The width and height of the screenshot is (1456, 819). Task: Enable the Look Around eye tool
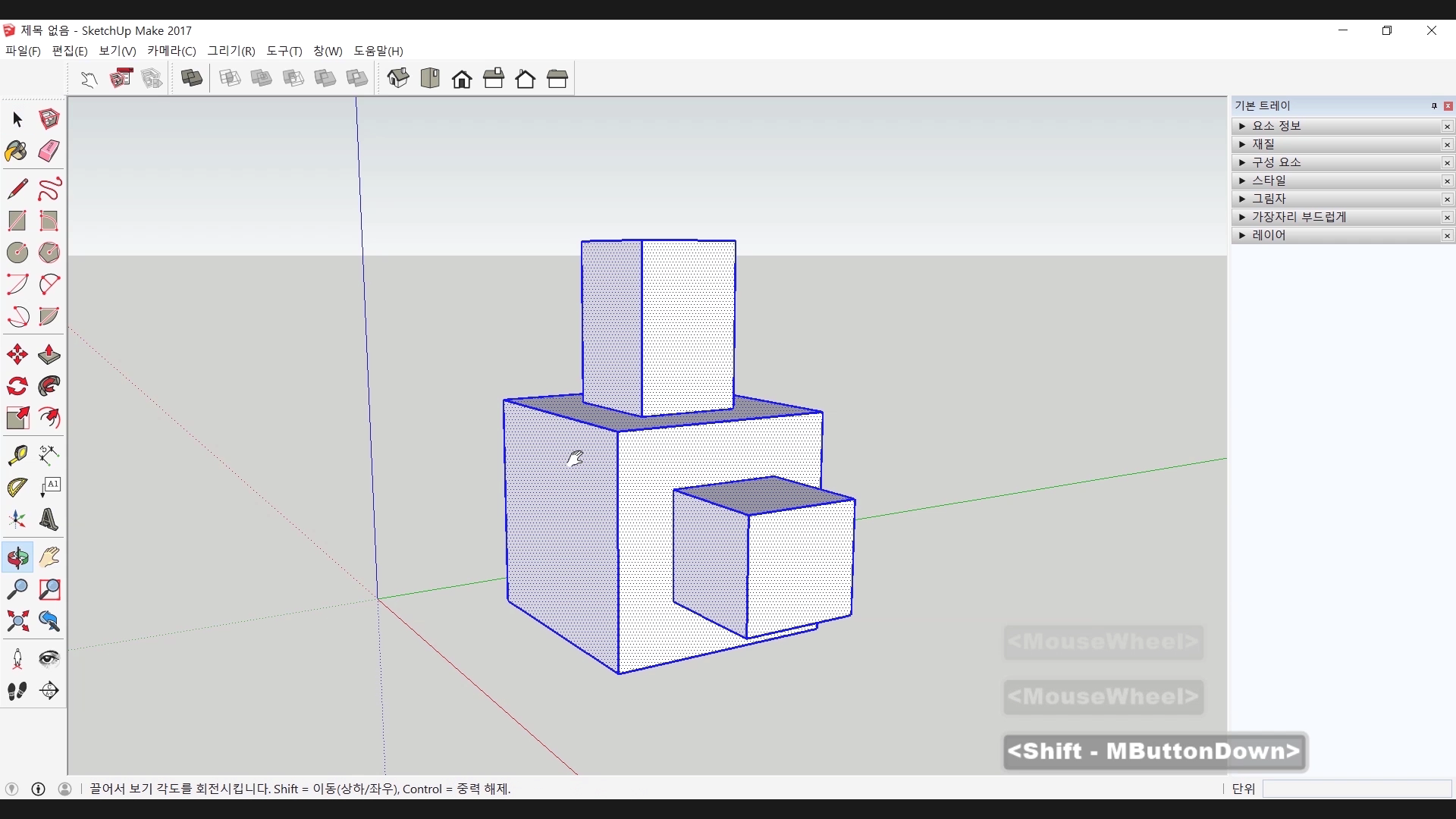[x=49, y=658]
